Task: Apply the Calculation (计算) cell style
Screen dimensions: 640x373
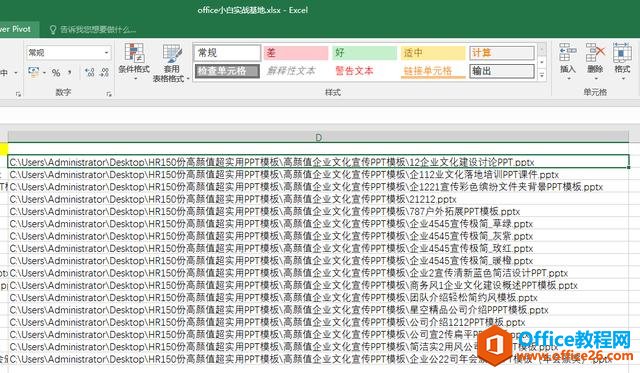Action: coord(502,53)
